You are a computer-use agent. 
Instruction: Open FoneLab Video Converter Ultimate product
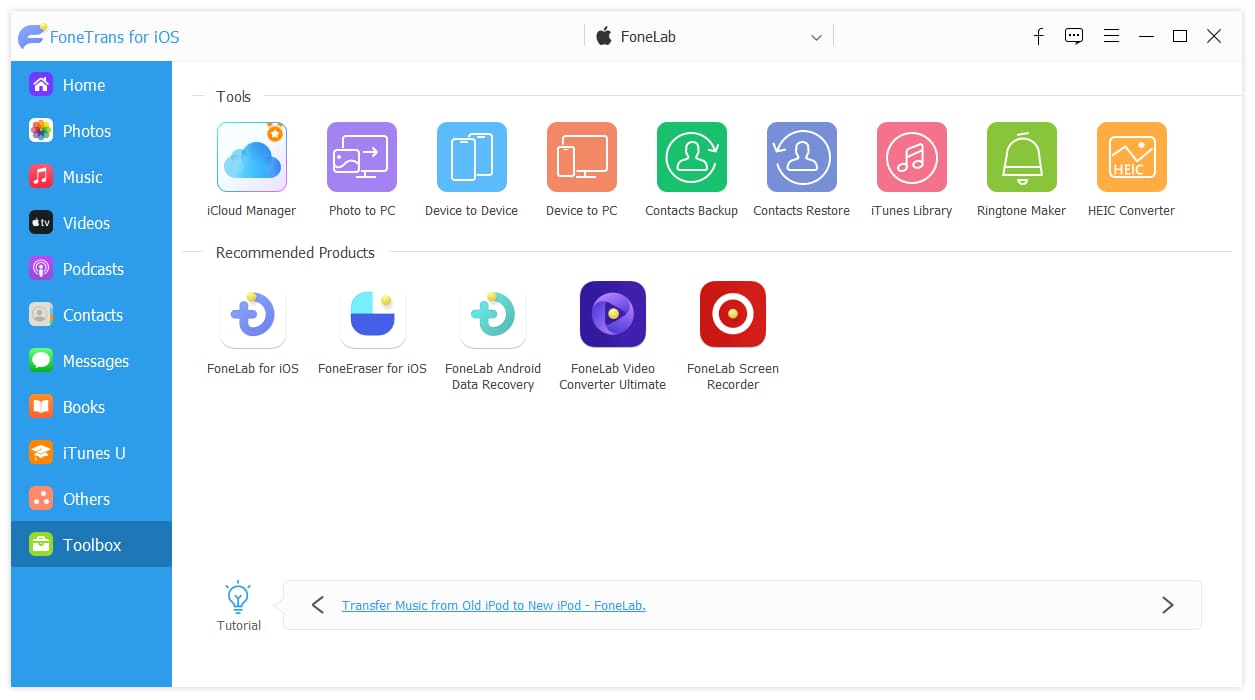(613, 314)
